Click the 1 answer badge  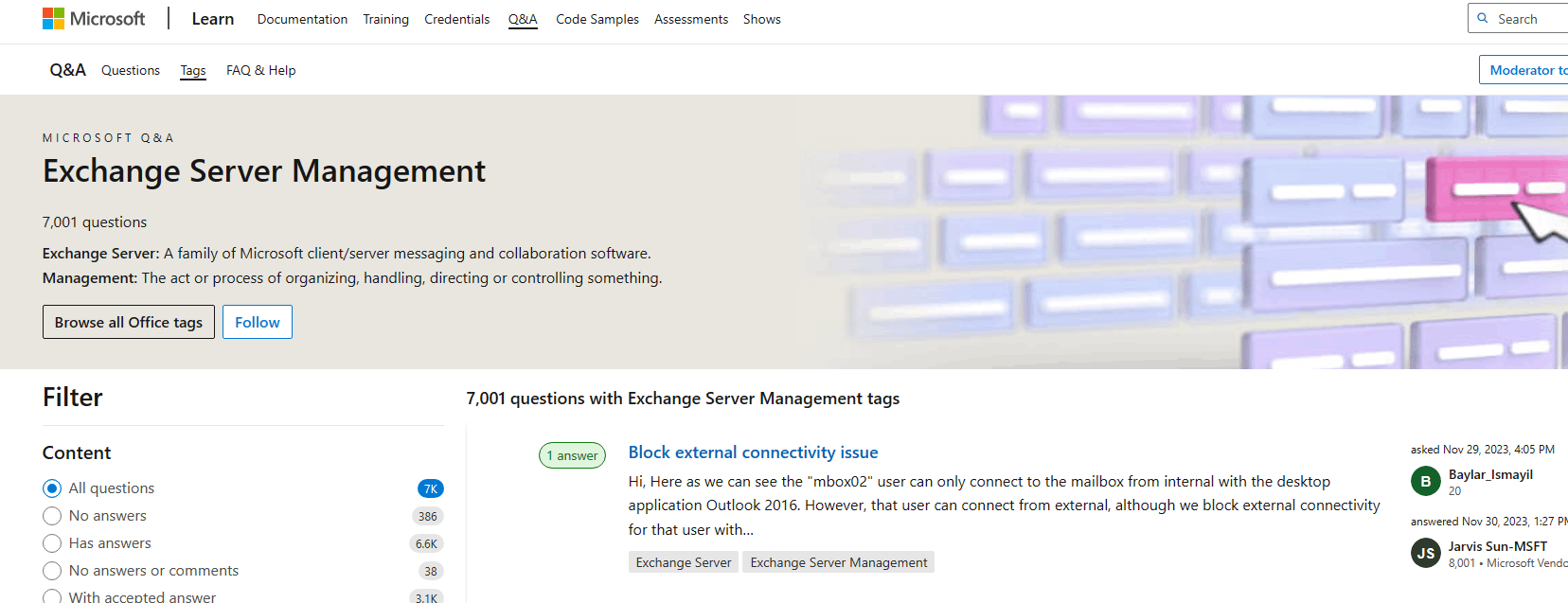572,455
